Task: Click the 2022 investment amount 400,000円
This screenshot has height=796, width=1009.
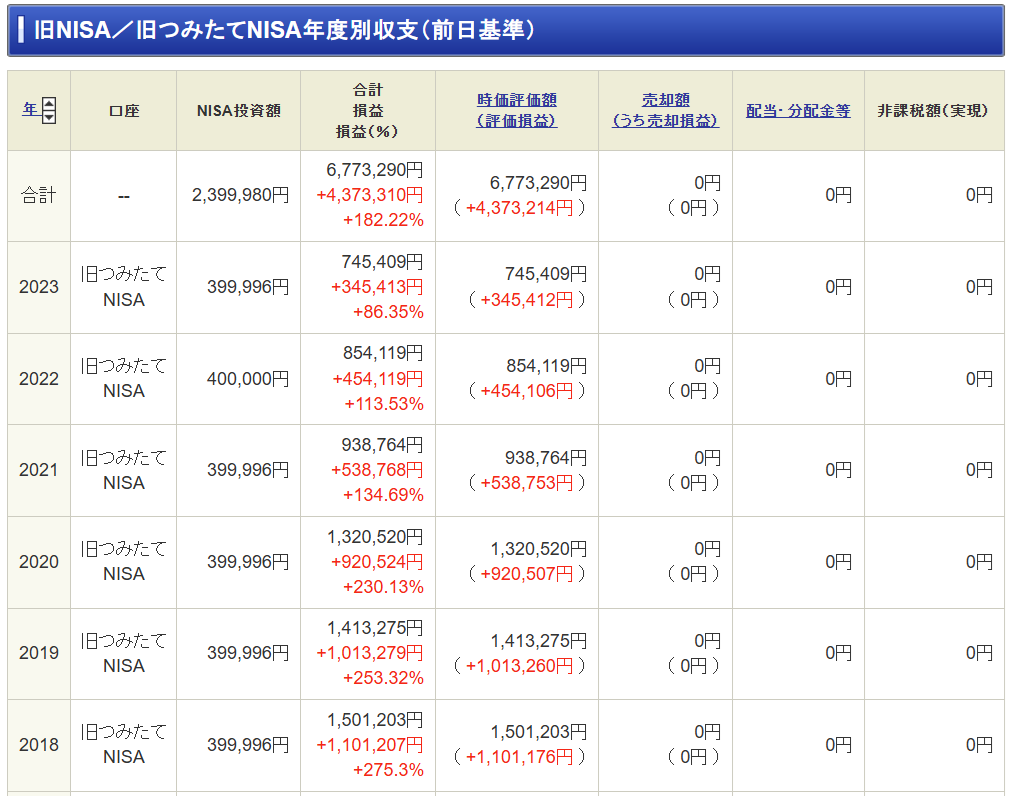Action: [x=248, y=378]
